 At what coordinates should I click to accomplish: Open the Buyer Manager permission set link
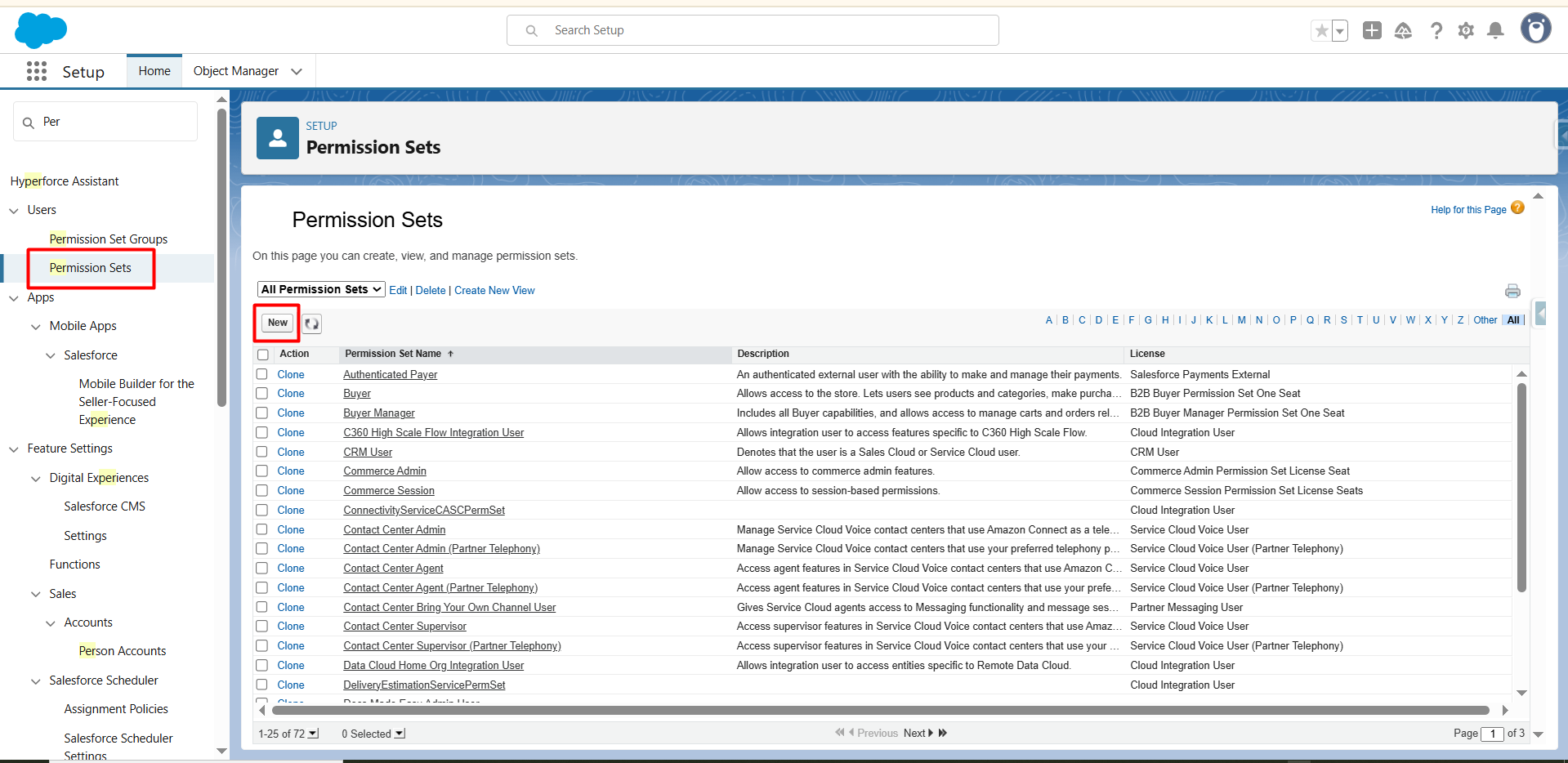(379, 413)
